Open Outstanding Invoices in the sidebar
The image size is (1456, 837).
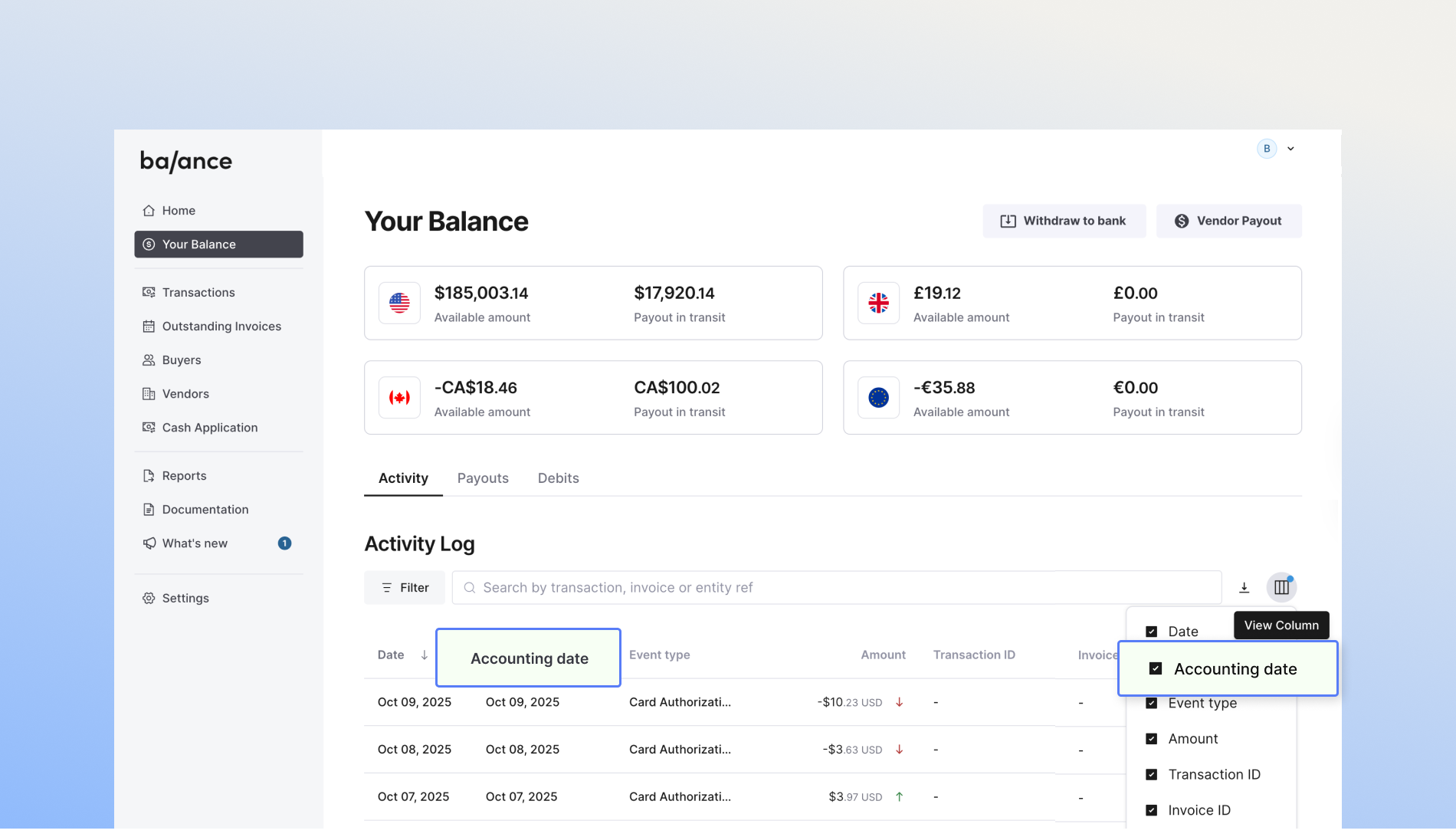click(221, 327)
